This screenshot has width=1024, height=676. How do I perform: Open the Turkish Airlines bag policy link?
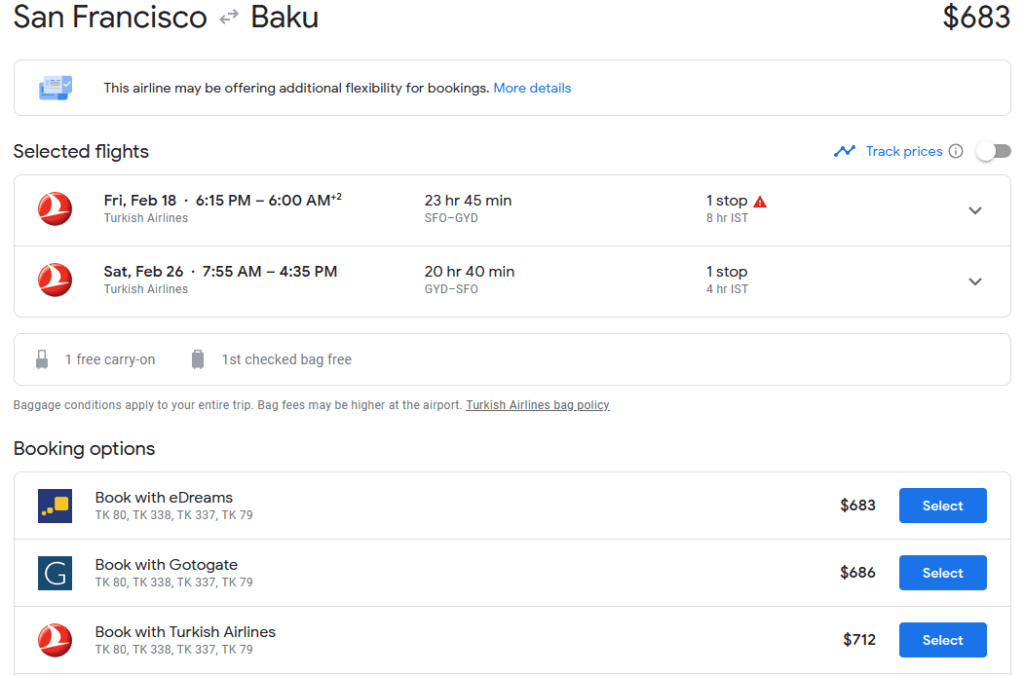pyautogui.click(x=538, y=405)
